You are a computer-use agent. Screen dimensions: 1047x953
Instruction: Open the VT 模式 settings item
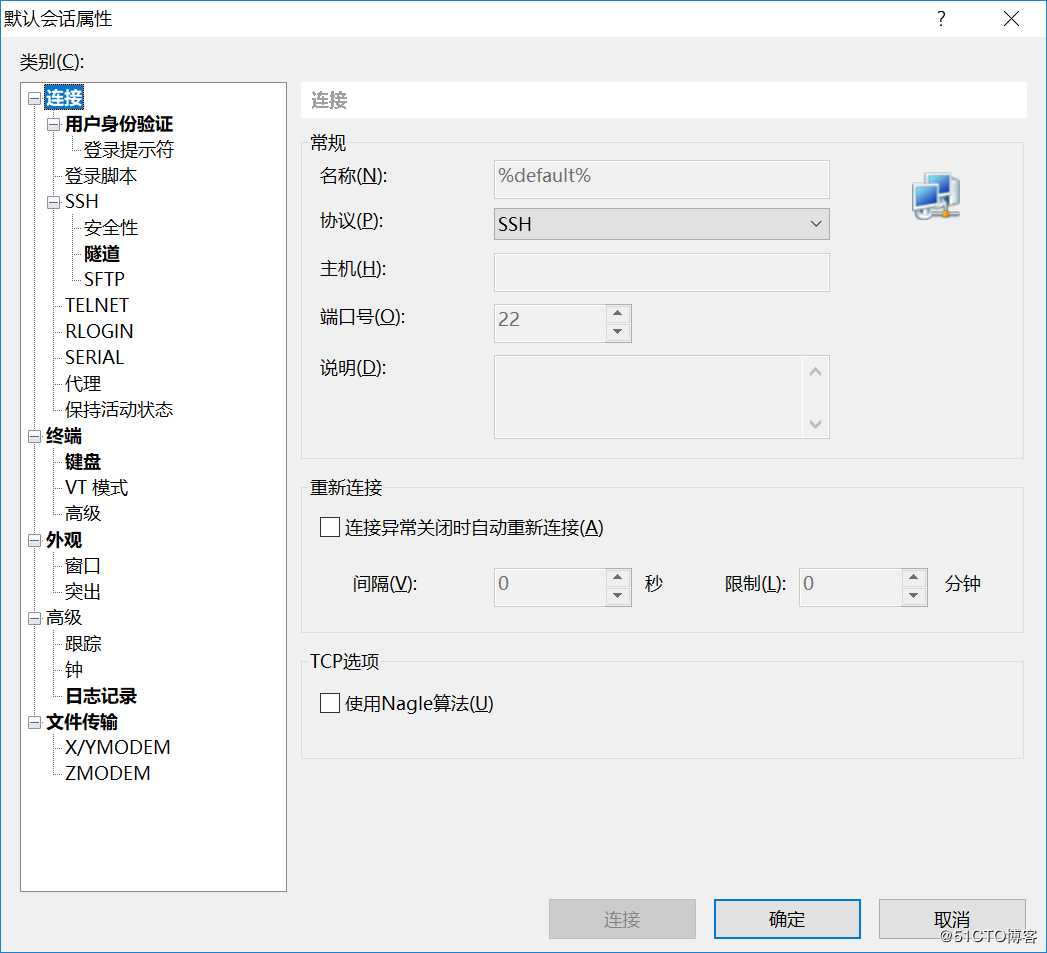click(96, 488)
